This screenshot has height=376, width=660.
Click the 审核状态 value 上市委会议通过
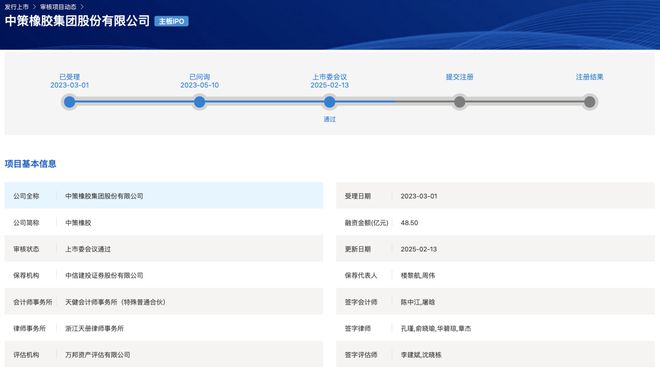pyautogui.click(x=88, y=249)
